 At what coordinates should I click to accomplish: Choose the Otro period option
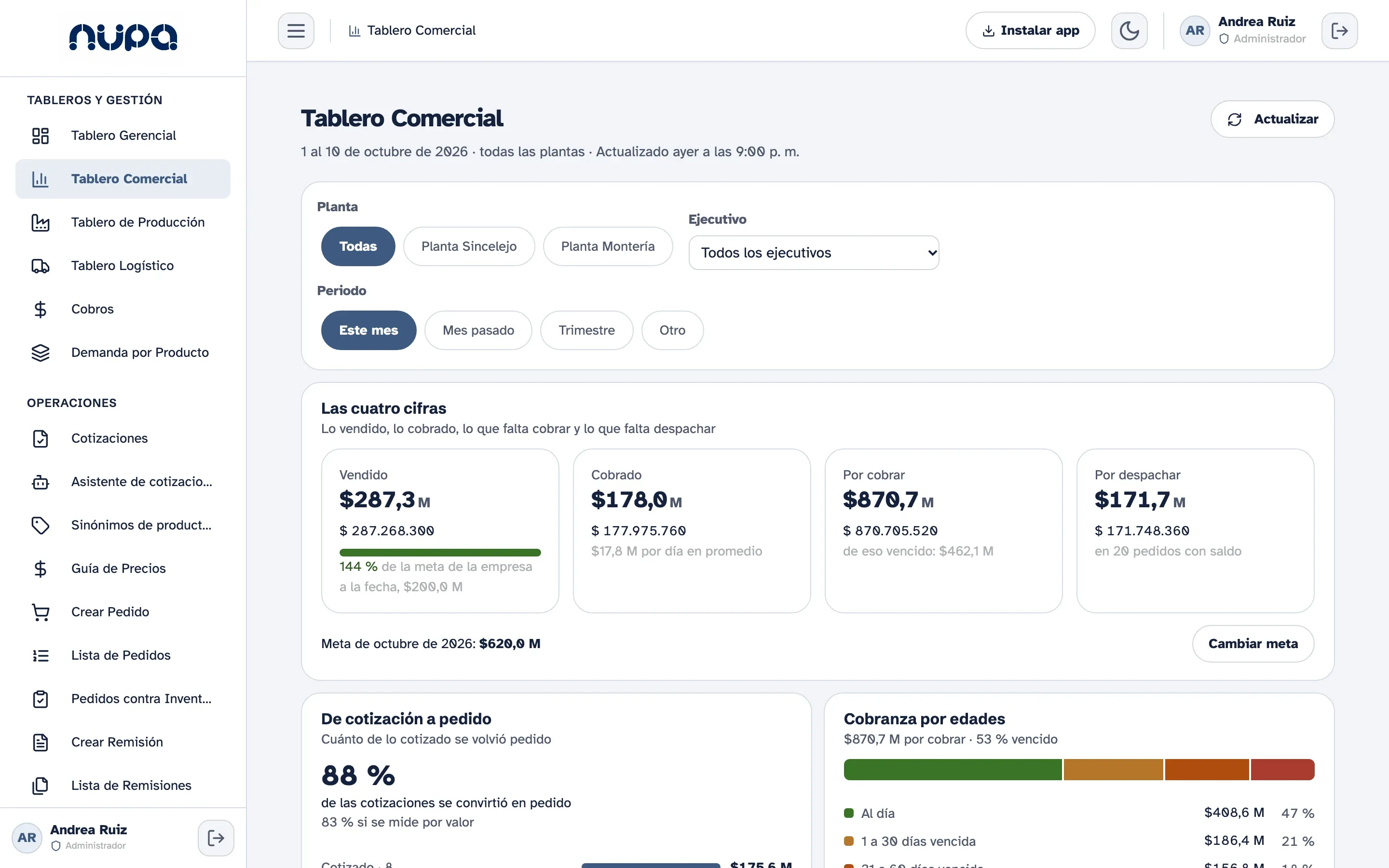[x=672, y=330]
